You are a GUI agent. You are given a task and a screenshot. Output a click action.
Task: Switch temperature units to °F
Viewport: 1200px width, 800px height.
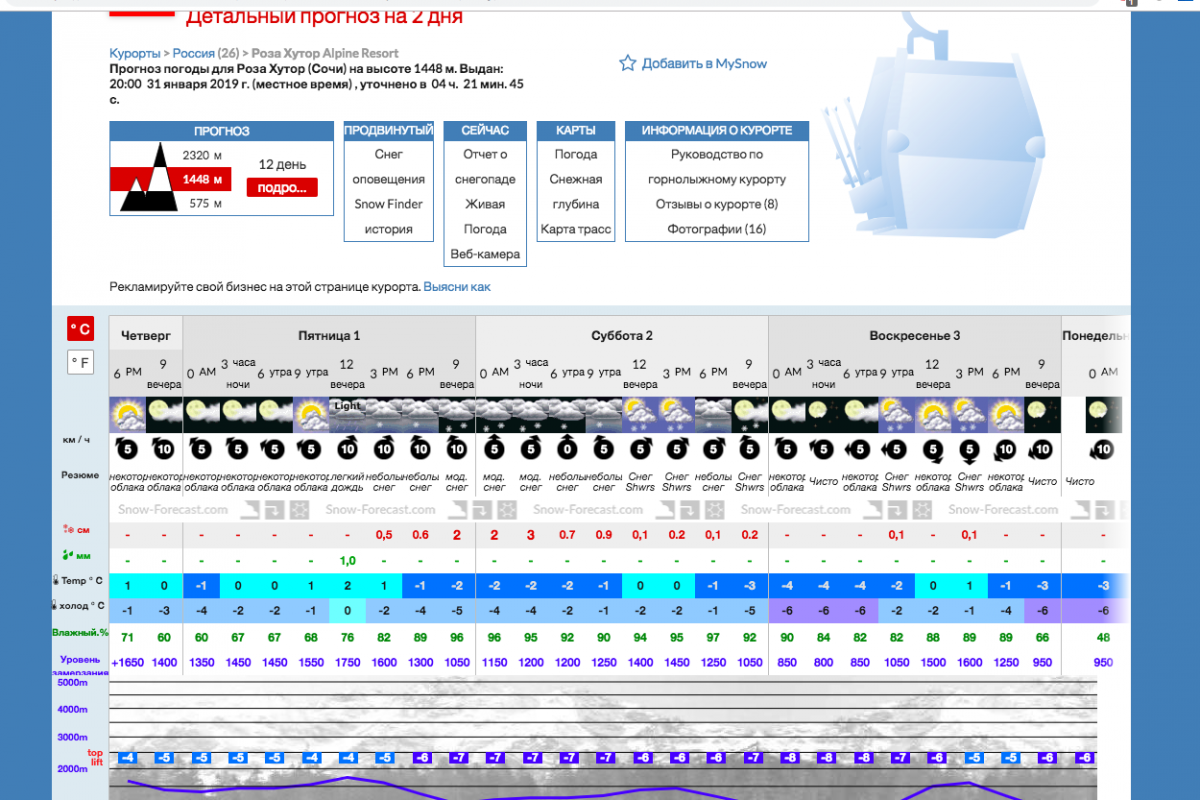point(80,362)
